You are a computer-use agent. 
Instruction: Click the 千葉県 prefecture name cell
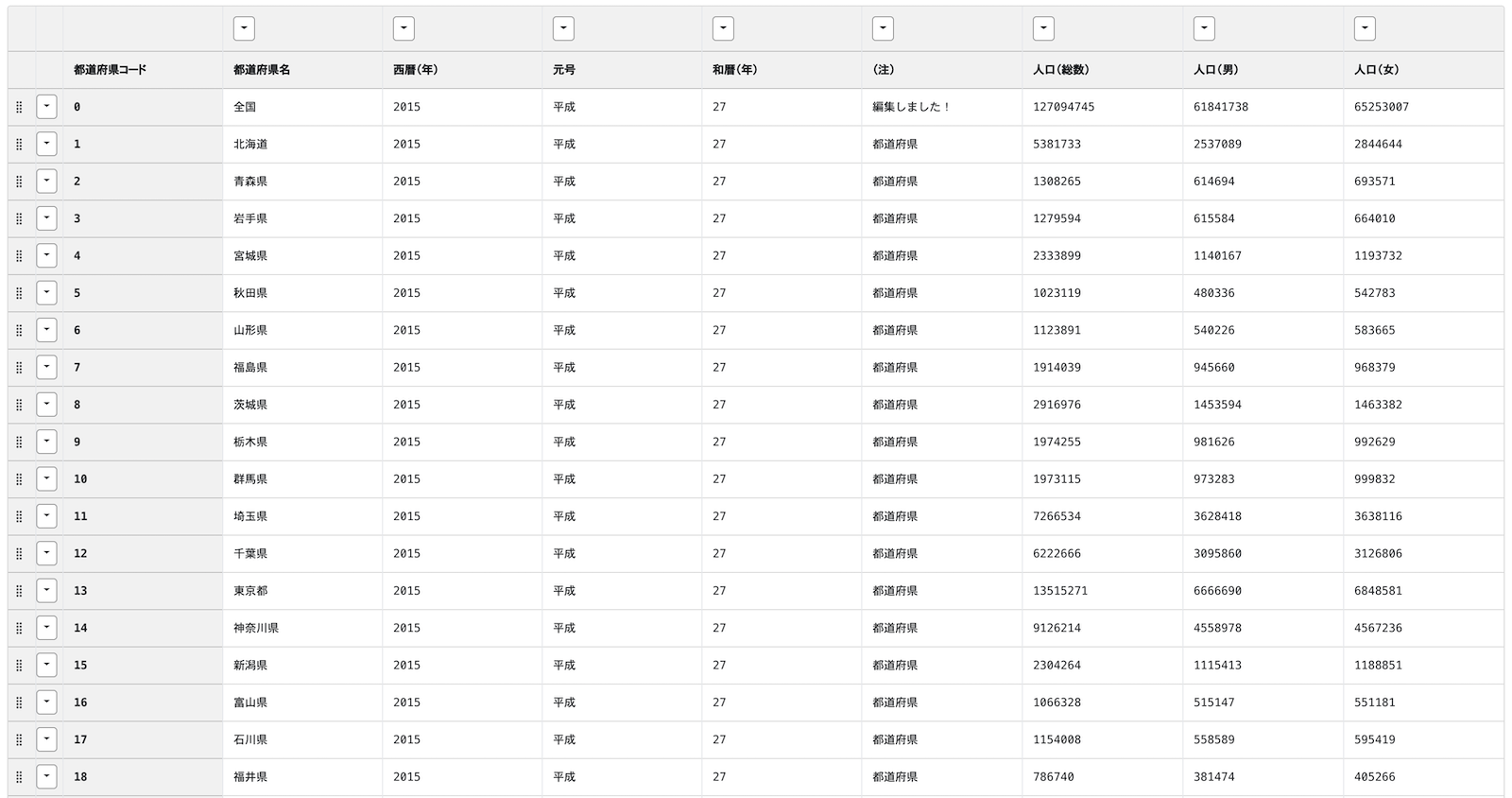(250, 554)
